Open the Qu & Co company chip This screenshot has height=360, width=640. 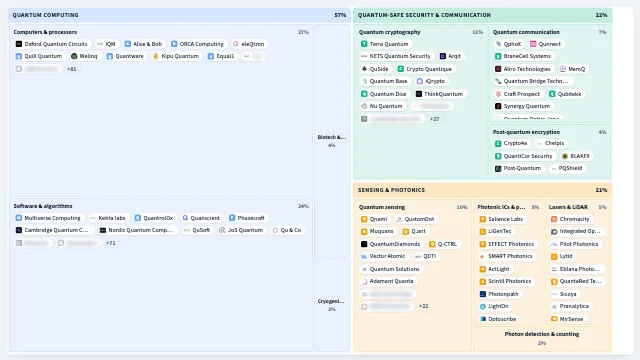pyautogui.click(x=287, y=230)
